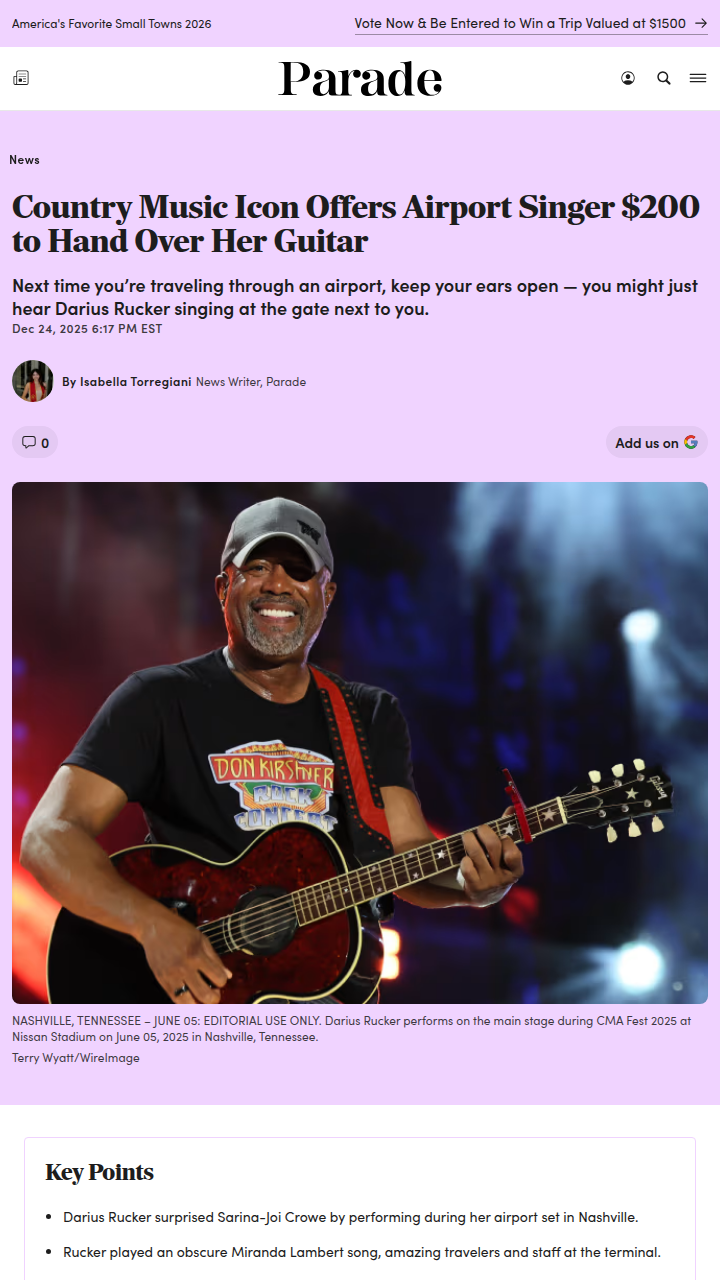Open the hamburger menu icon
Image resolution: width=720 pixels, height=1280 pixels.
coord(698,78)
